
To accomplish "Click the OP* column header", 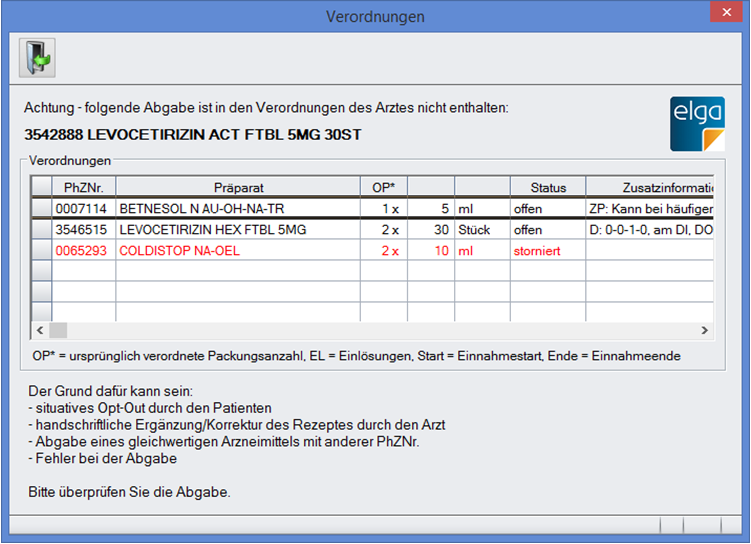I will click(383, 187).
